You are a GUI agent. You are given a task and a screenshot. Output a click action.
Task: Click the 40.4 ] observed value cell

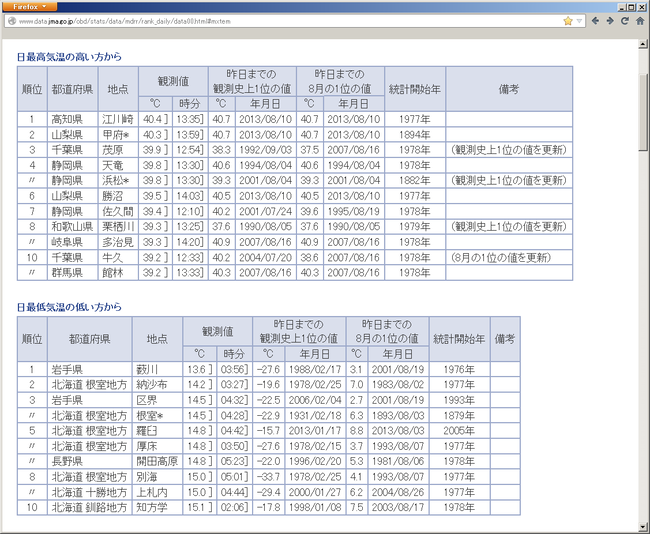(x=155, y=119)
